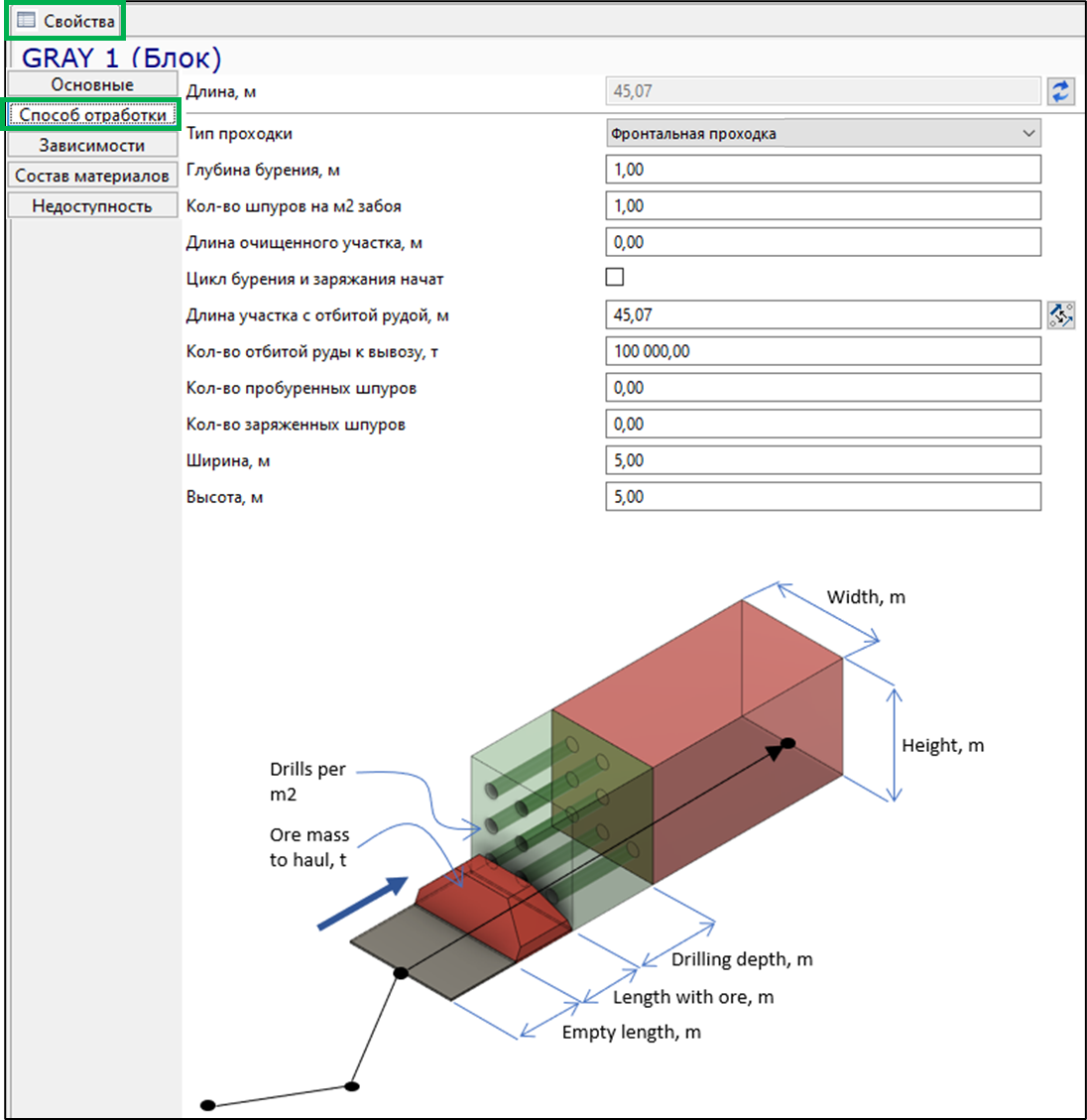Click the Ширина input field
Image resolution: width=1087 pixels, height=1120 pixels.
tap(823, 460)
